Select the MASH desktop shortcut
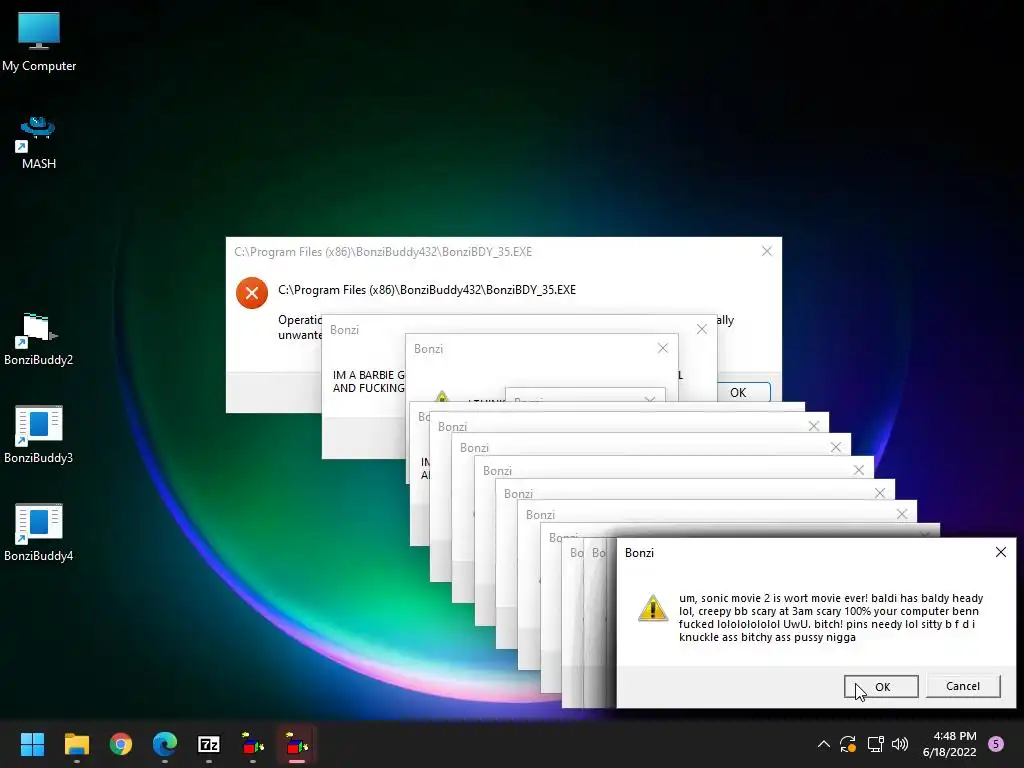This screenshot has height=768, width=1024. click(x=39, y=143)
